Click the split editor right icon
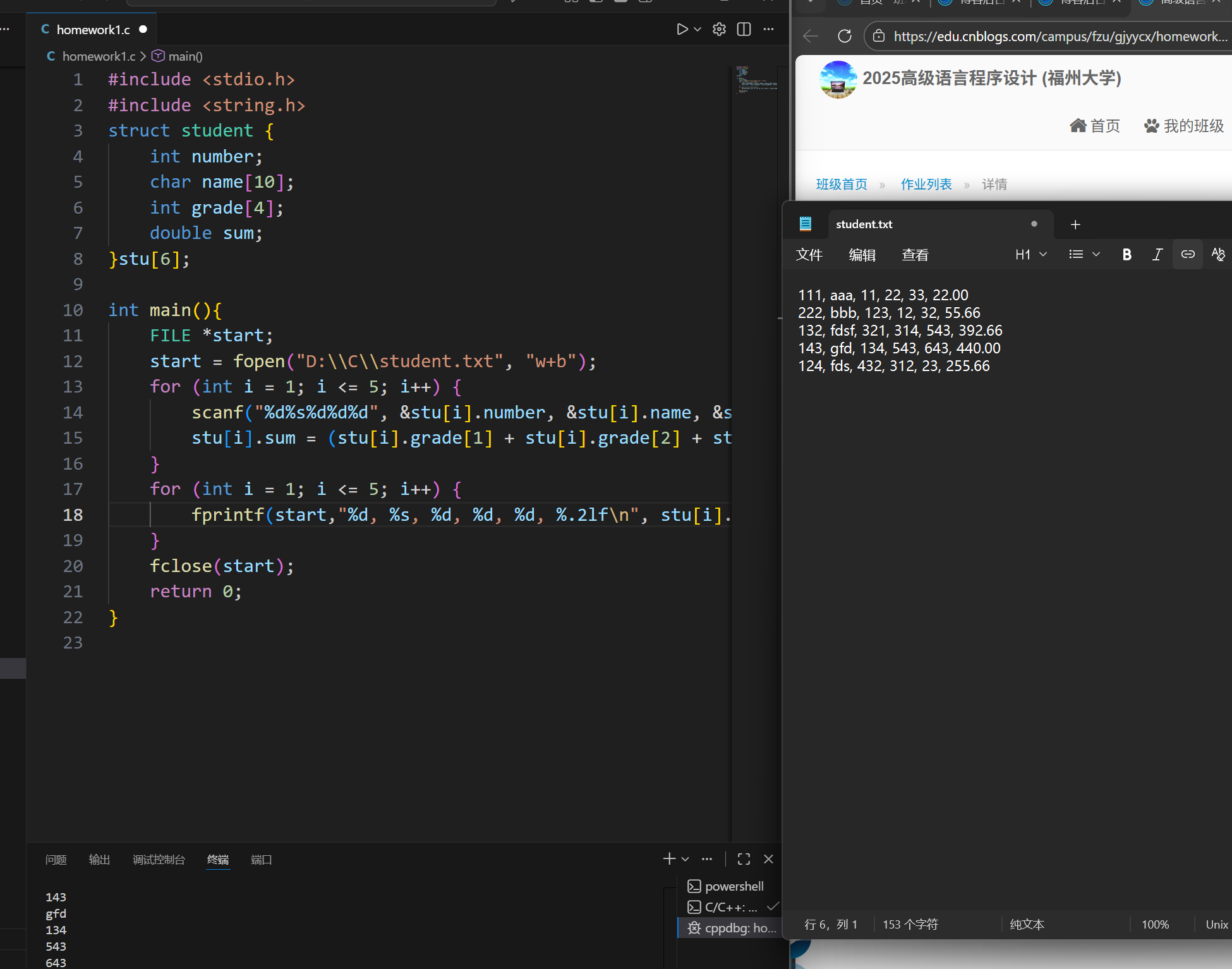This screenshot has width=1232, height=969. 744,29
